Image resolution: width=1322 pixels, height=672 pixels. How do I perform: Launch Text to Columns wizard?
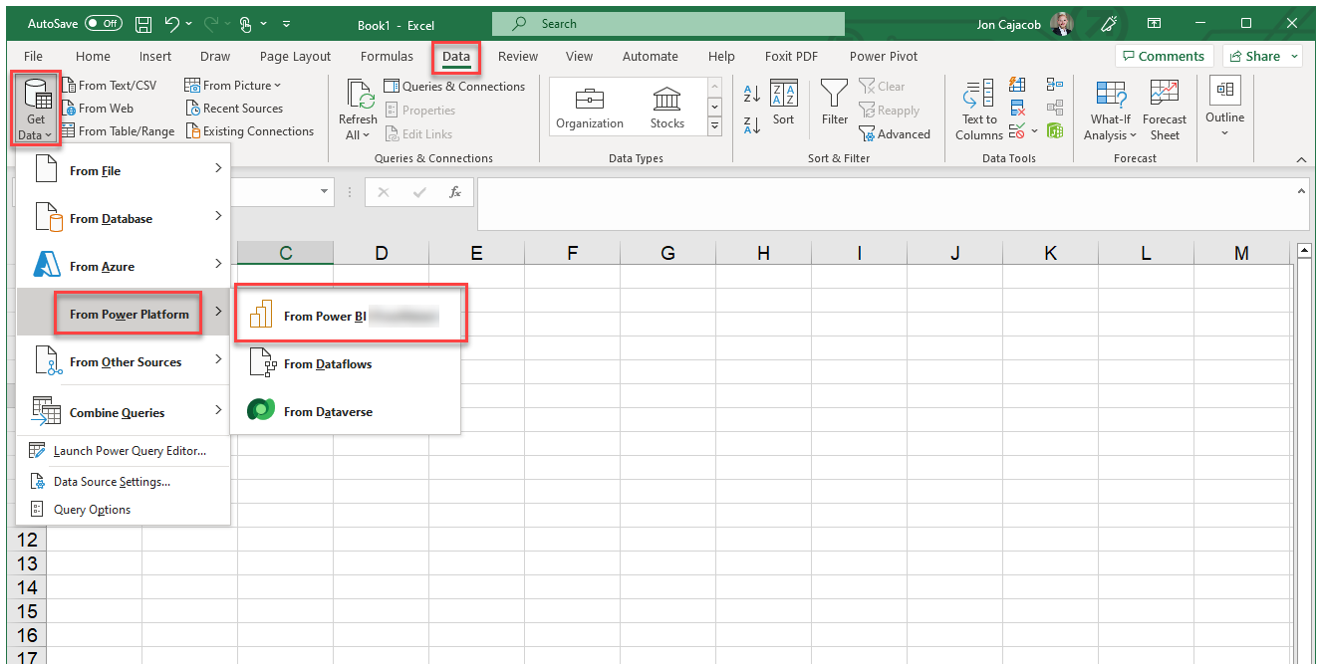coord(978,110)
